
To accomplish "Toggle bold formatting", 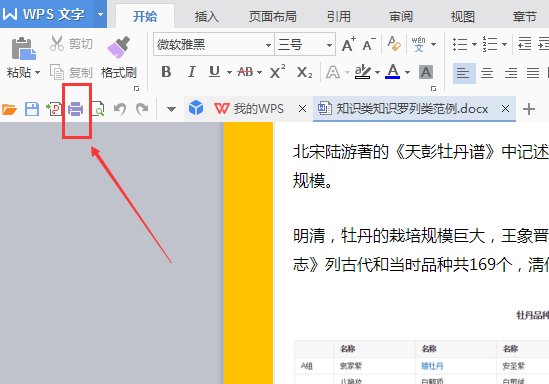I will point(166,72).
